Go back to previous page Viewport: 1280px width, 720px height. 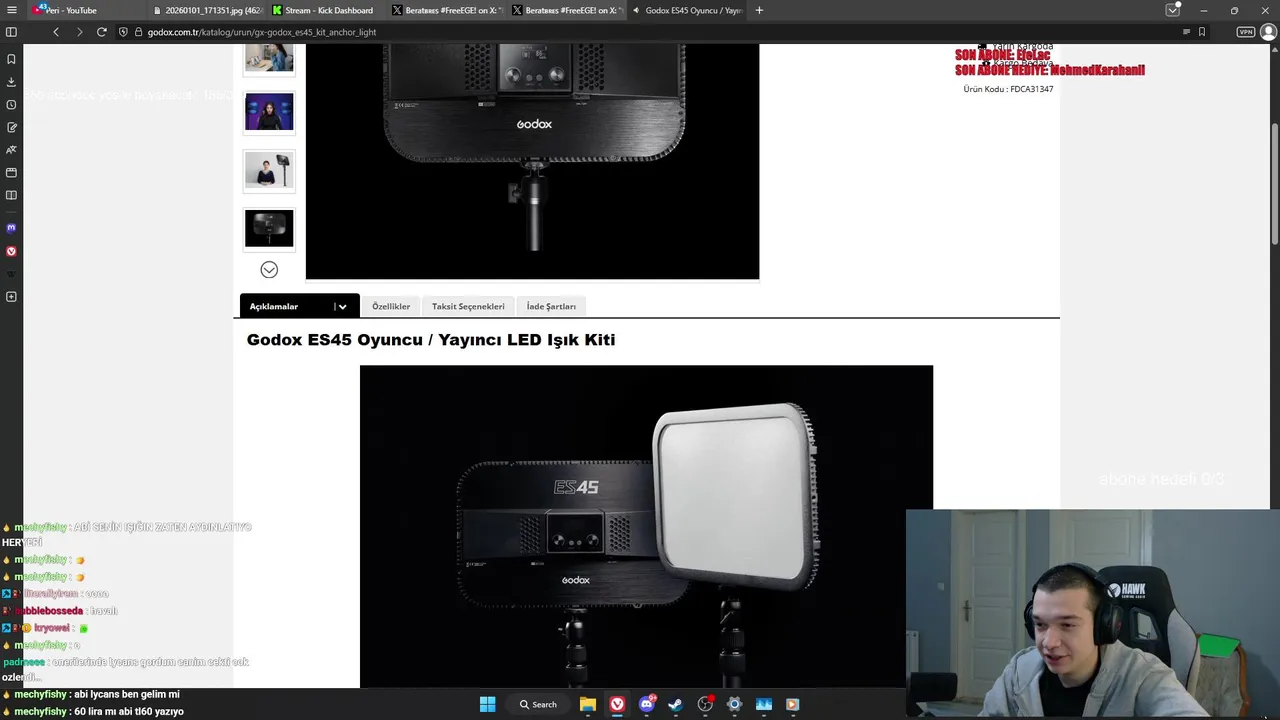point(56,32)
